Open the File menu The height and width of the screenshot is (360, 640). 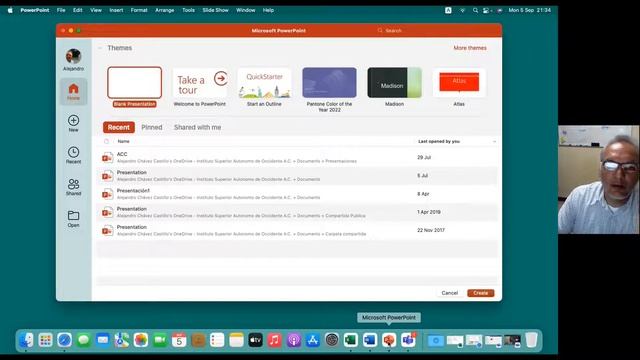point(61,10)
